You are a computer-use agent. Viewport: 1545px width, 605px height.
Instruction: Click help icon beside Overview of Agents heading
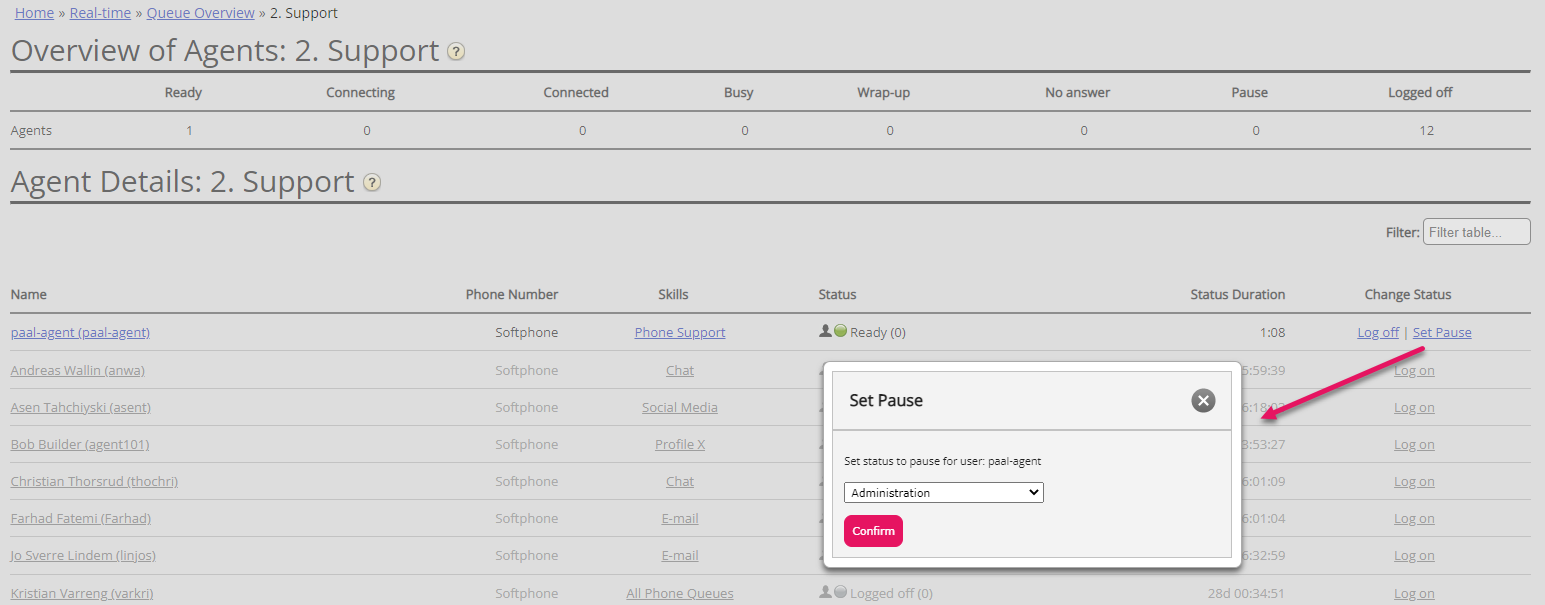pos(456,52)
